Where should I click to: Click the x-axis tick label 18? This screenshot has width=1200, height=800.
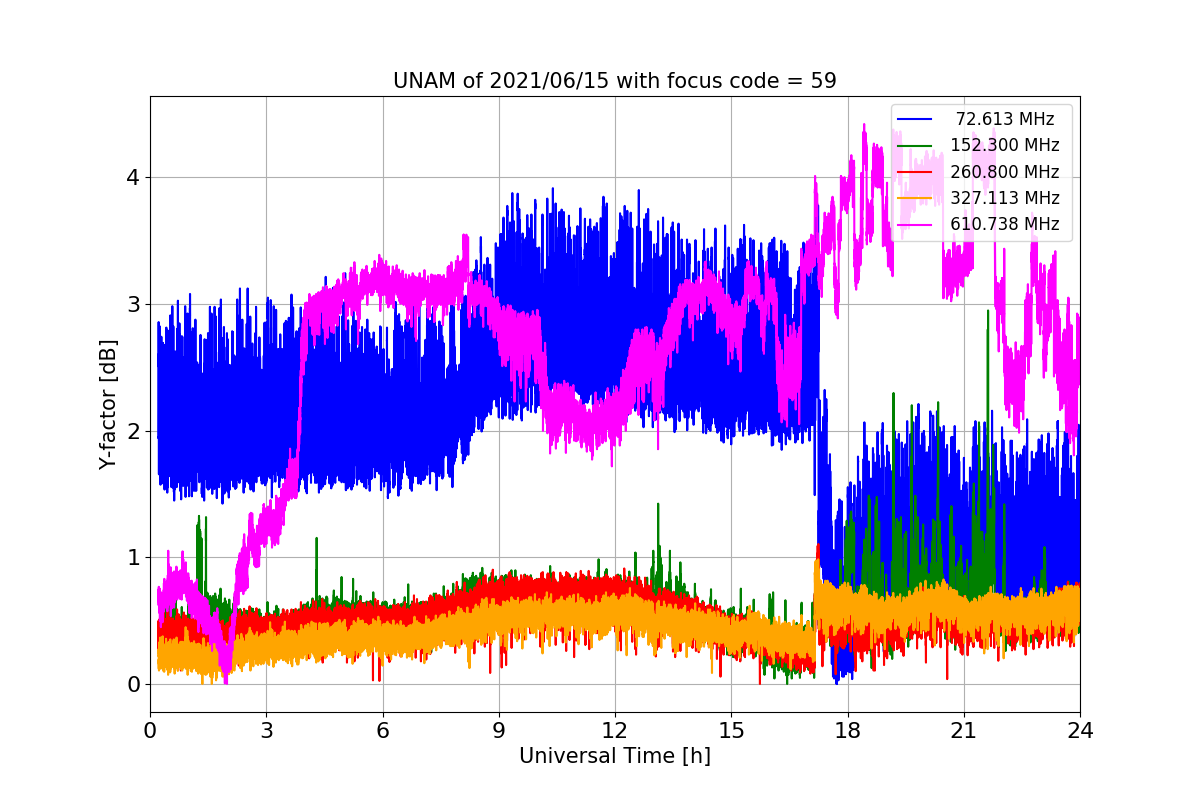[848, 730]
